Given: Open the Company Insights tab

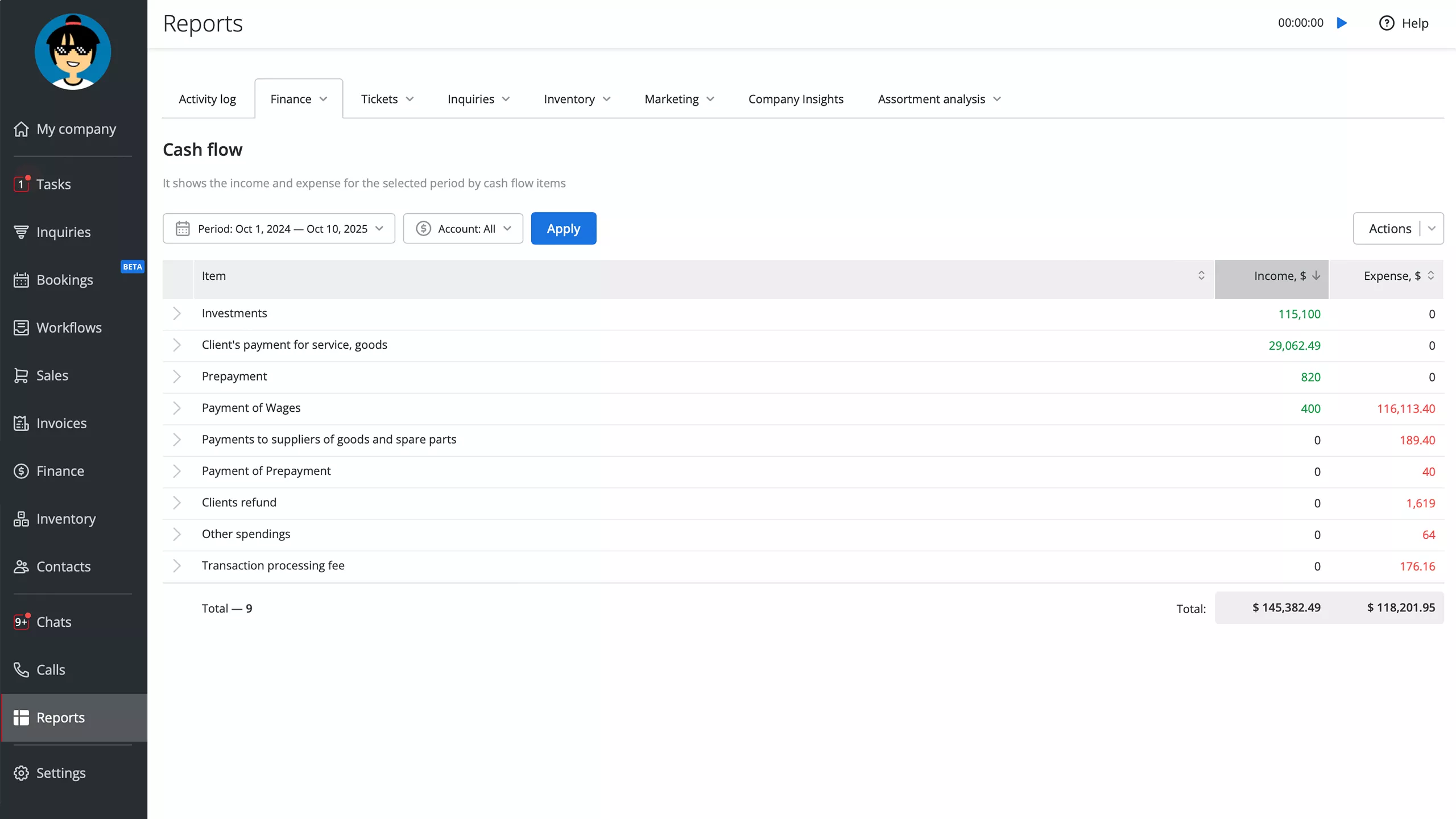Looking at the screenshot, I should point(795,99).
